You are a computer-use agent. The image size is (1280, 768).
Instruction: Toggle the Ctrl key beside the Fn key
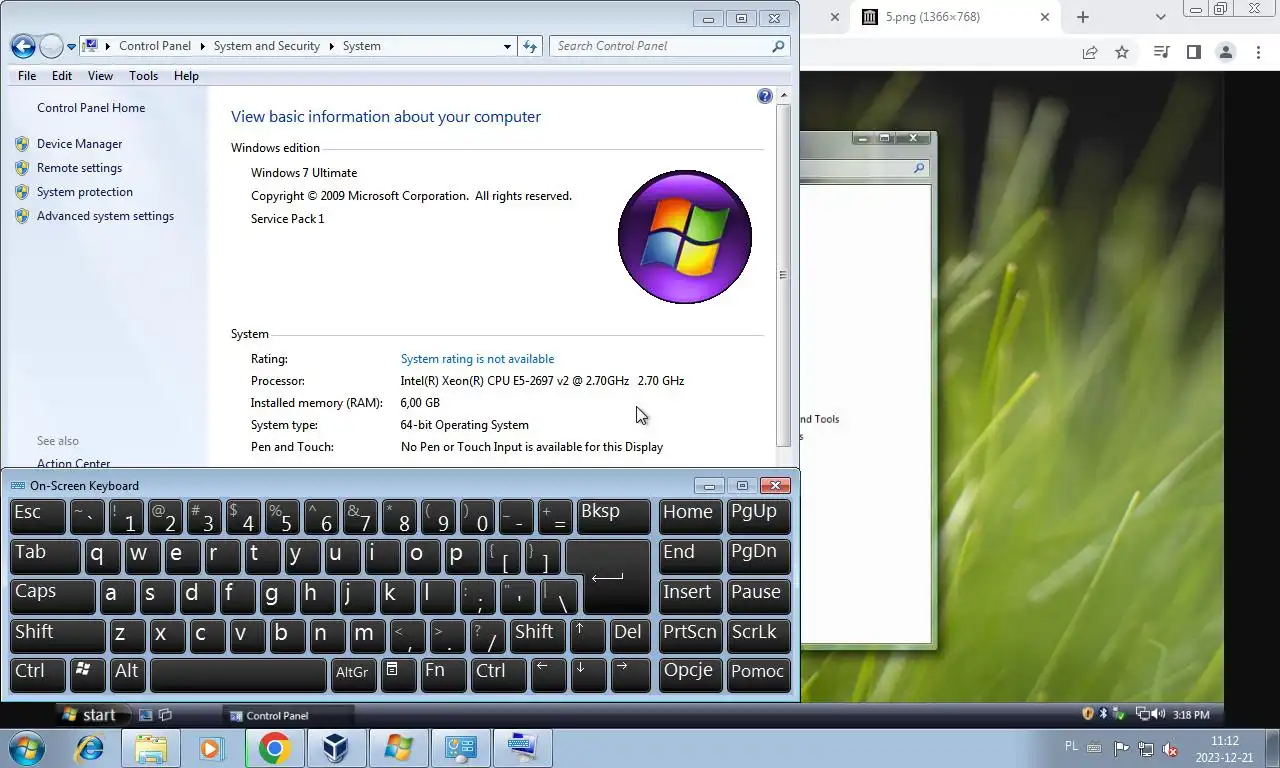(x=498, y=675)
